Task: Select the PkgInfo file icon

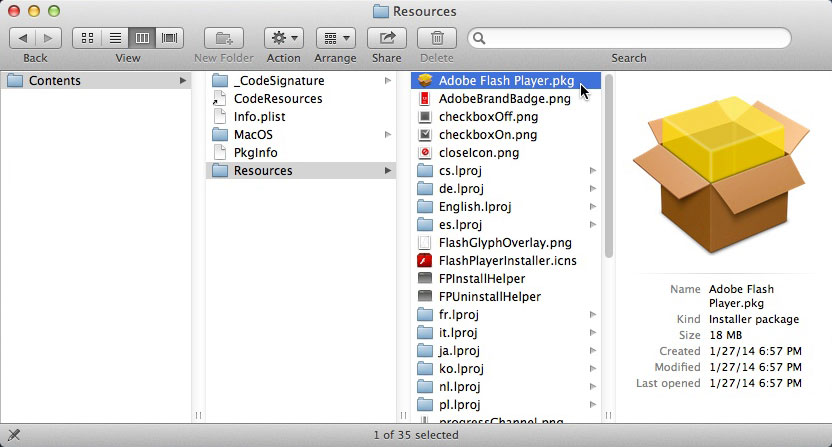Action: [220, 153]
